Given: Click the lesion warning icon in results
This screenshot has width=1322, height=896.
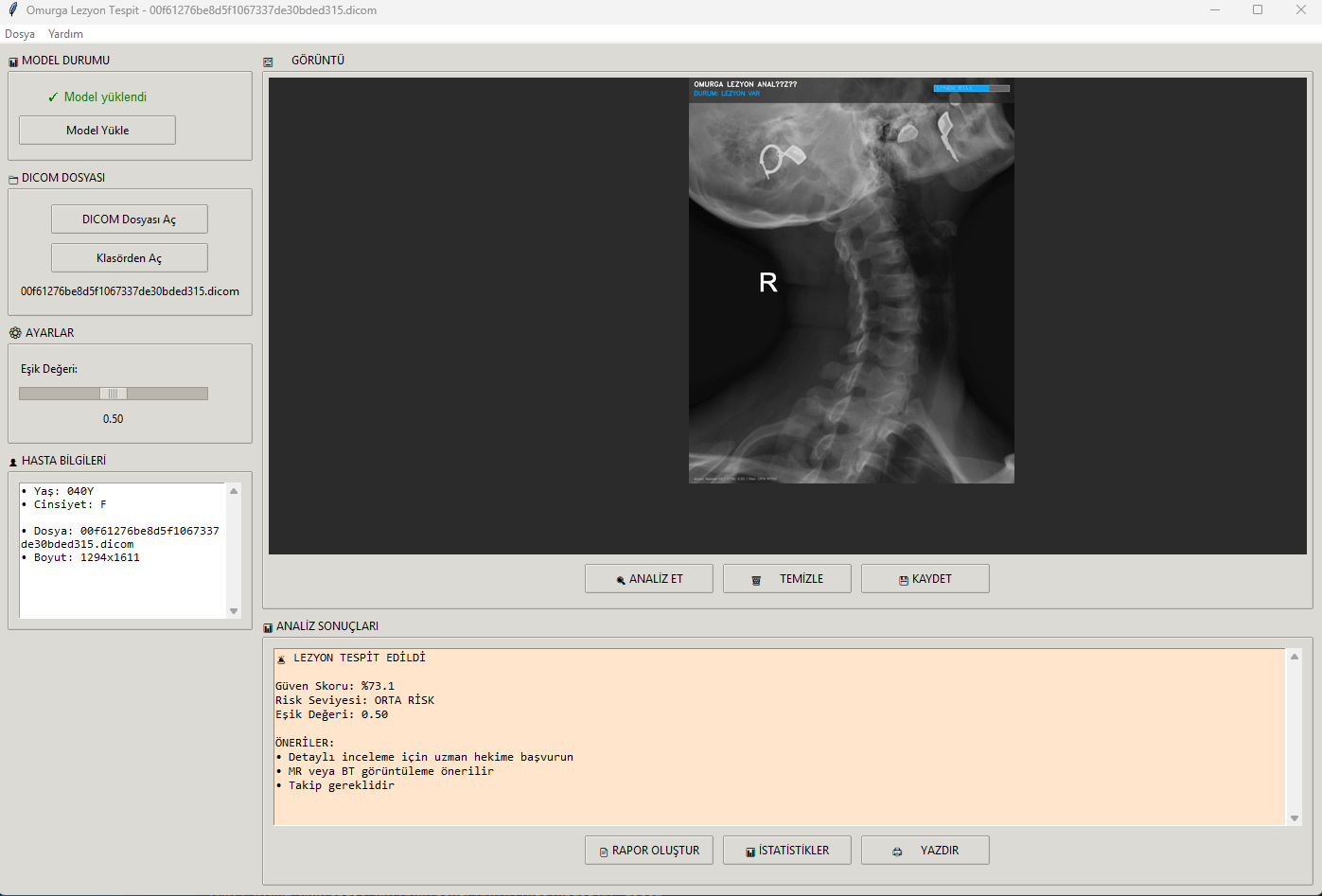Looking at the screenshot, I should [x=281, y=659].
